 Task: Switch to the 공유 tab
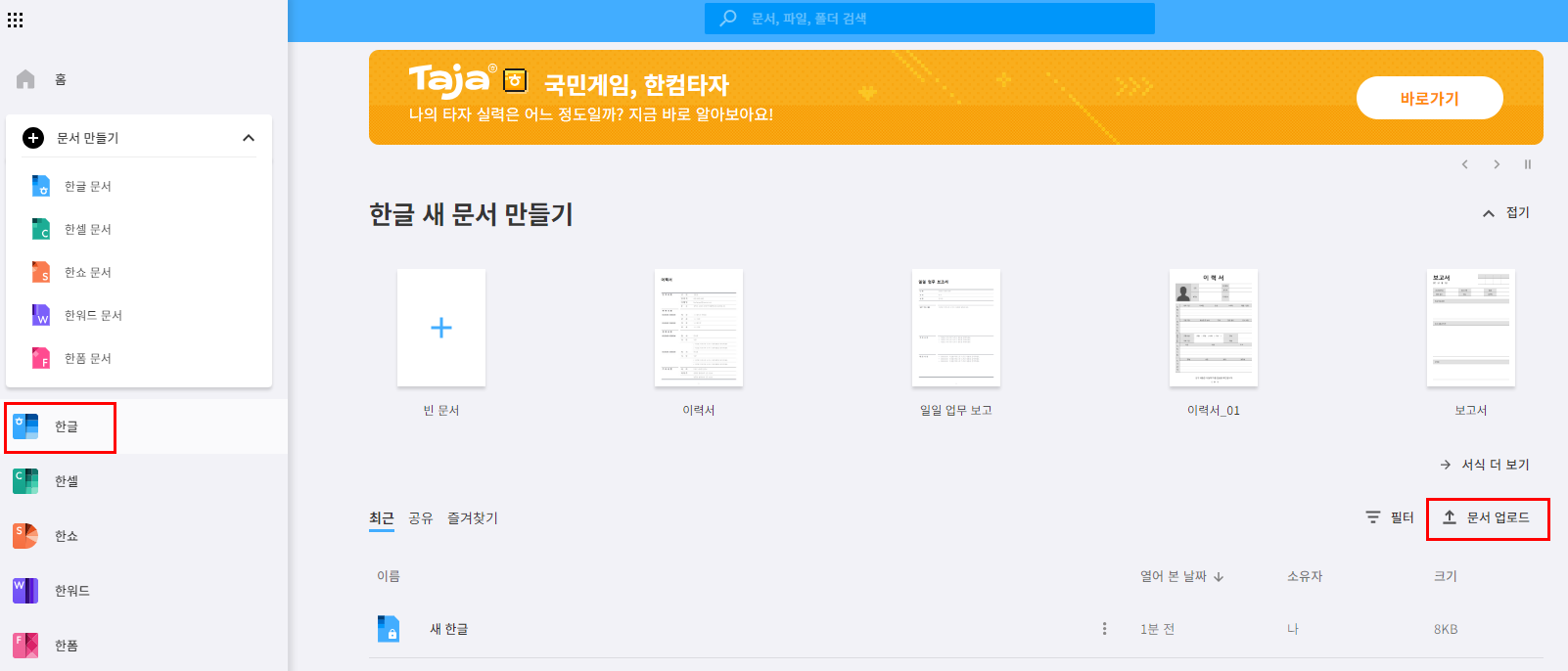(x=421, y=518)
